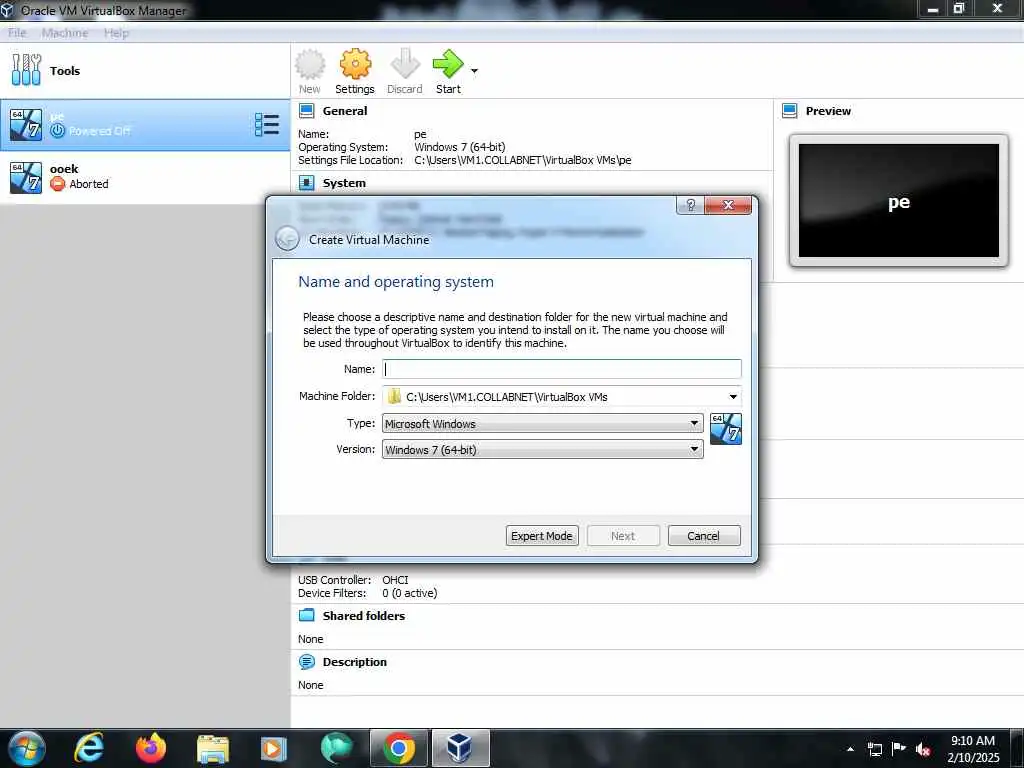Click the Expert Mode button

tap(541, 536)
